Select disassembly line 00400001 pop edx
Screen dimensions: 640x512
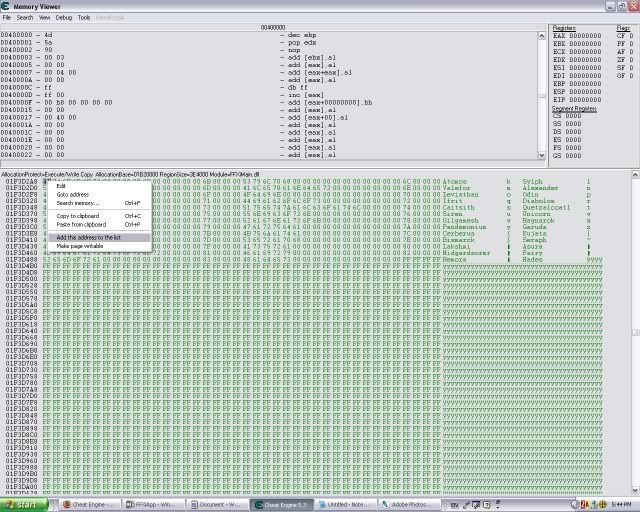click(269, 42)
